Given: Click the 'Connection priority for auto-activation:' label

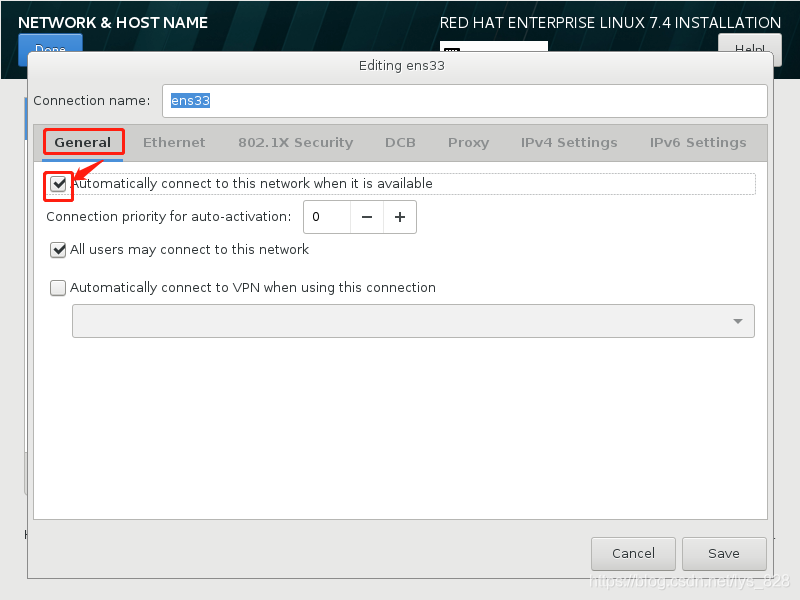Looking at the screenshot, I should (x=168, y=217).
